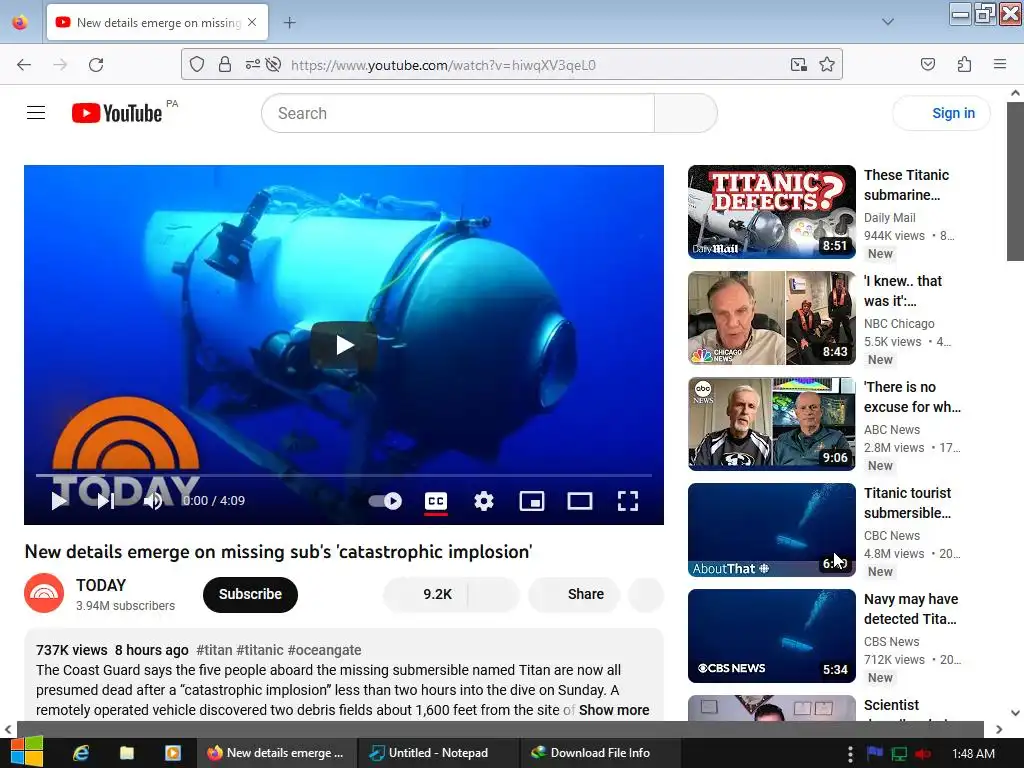
Task: Go to the YouTube home logo
Action: pos(117,113)
